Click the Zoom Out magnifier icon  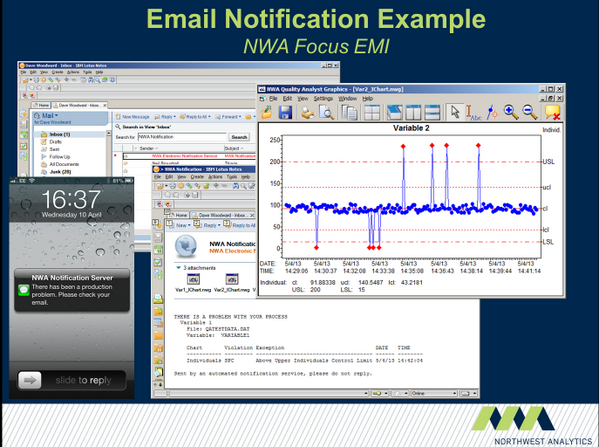point(529,112)
